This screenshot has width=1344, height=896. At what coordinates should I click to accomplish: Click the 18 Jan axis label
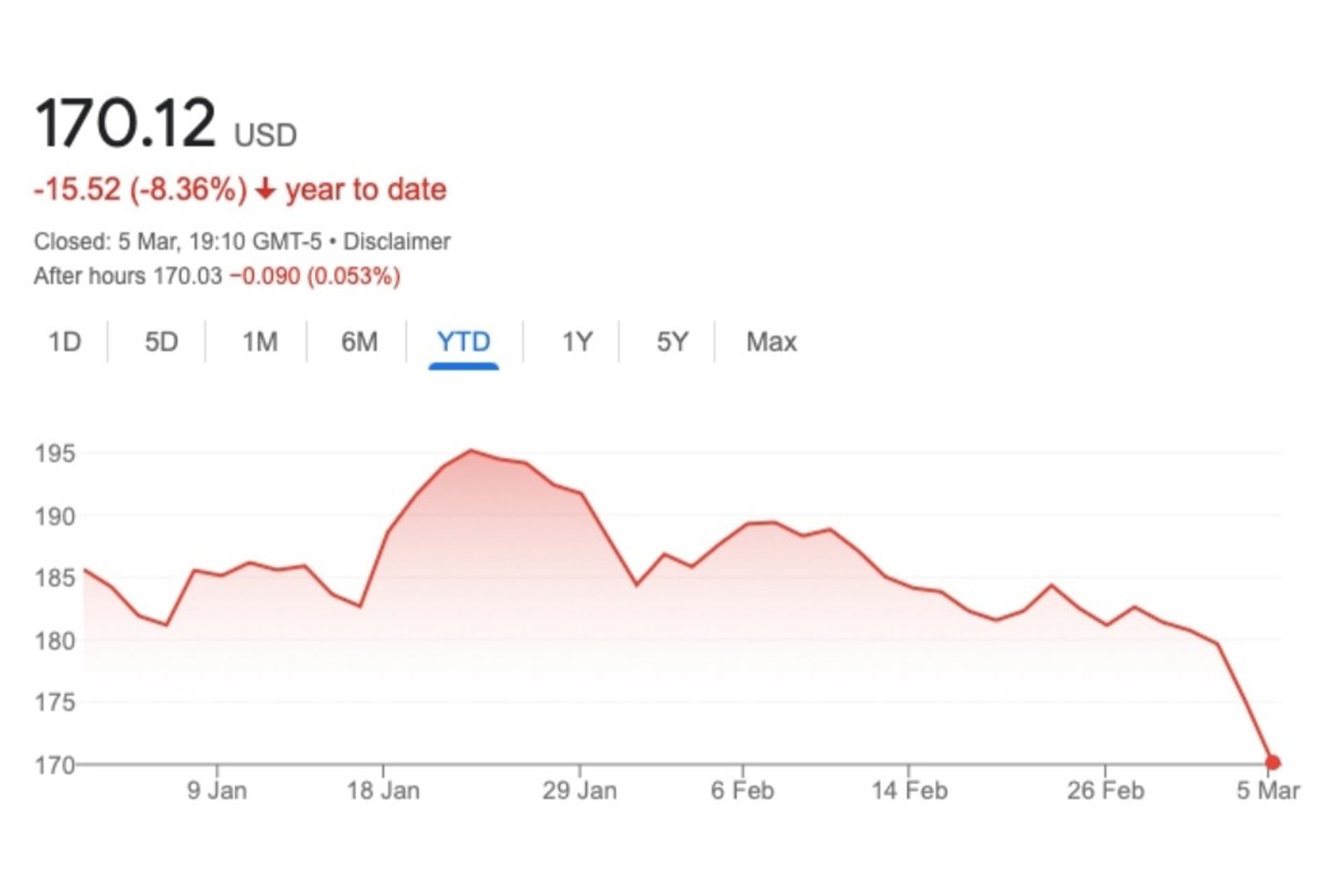[x=383, y=791]
